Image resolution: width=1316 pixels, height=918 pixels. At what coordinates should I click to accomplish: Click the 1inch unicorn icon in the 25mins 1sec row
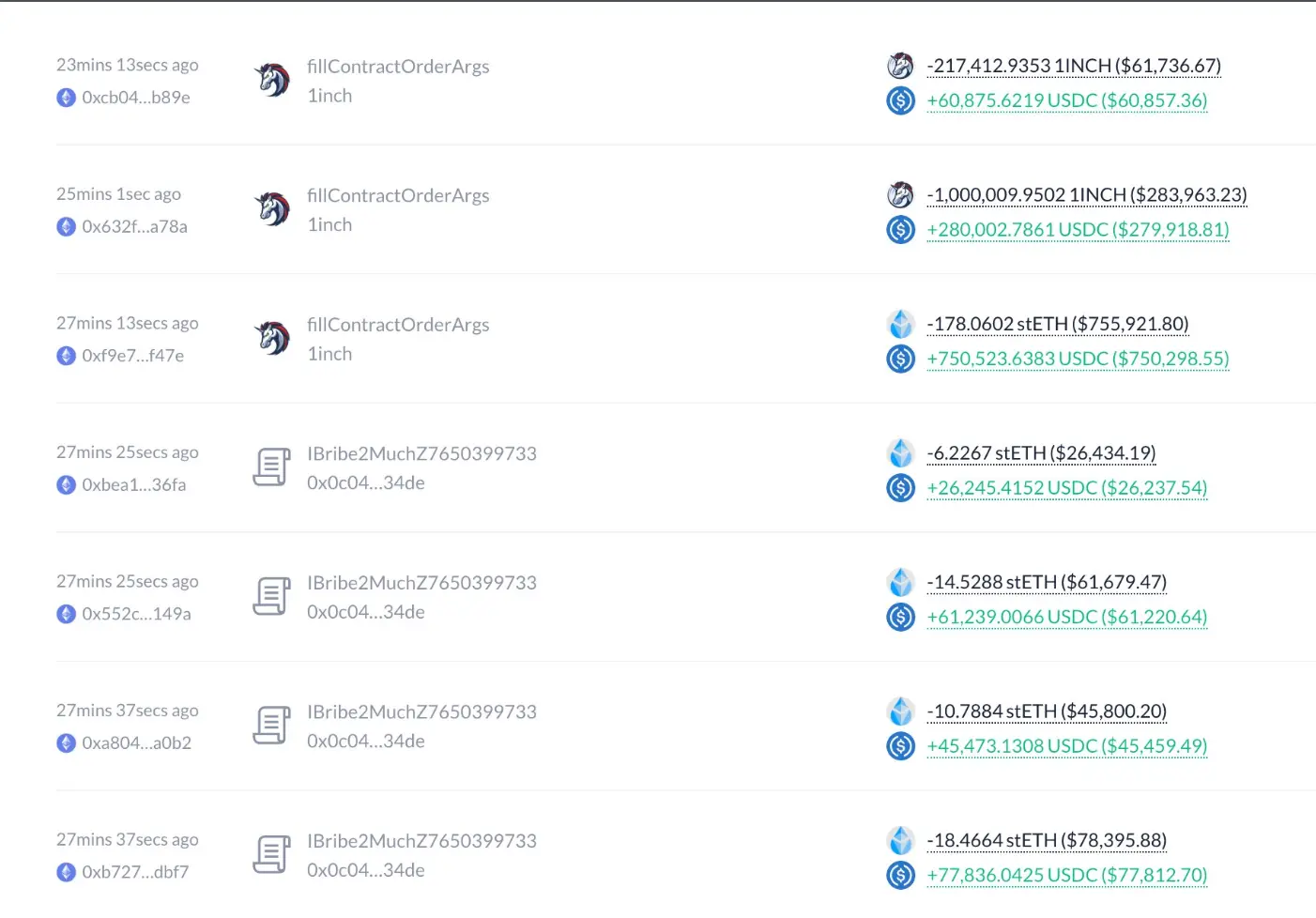273,209
